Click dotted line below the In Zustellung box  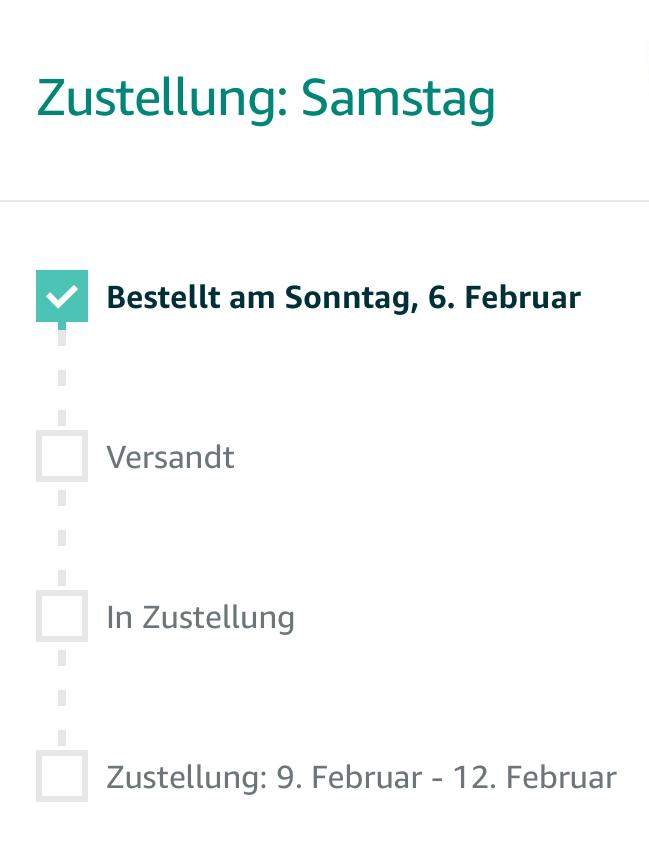coord(62,696)
